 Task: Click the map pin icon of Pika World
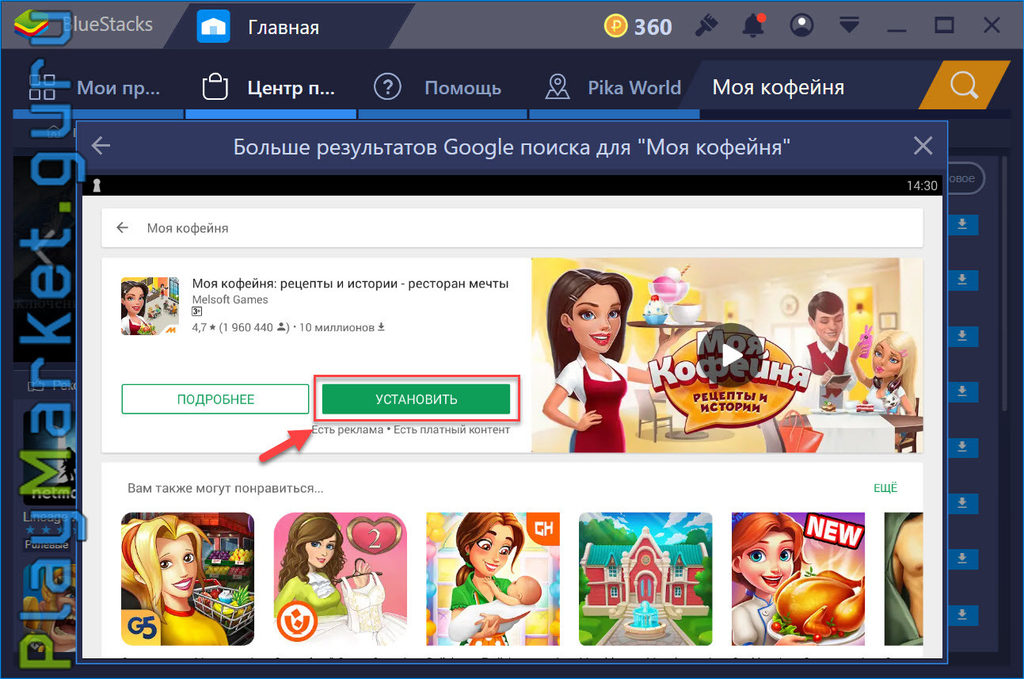(x=557, y=87)
